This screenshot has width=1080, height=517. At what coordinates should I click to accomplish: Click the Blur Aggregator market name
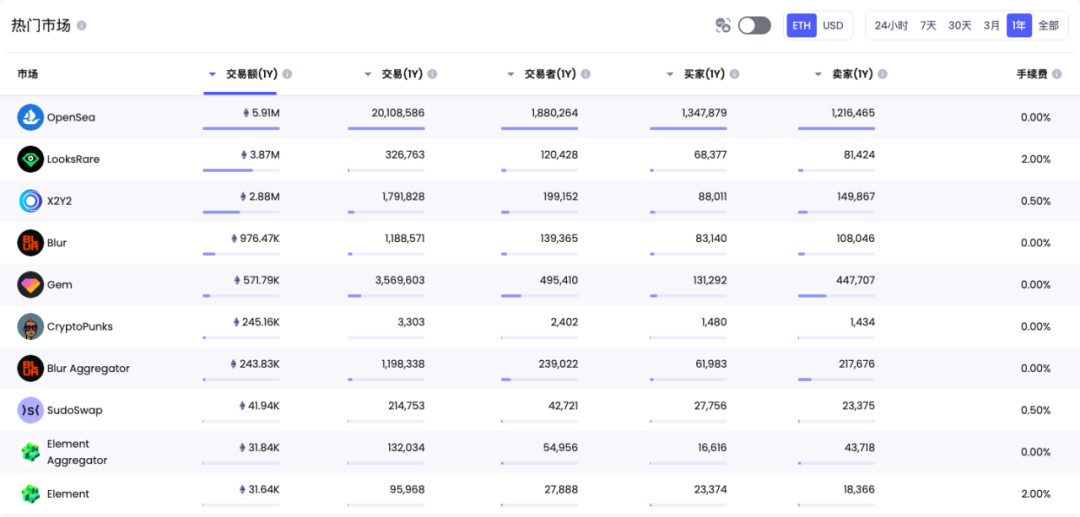pyautogui.click(x=88, y=369)
